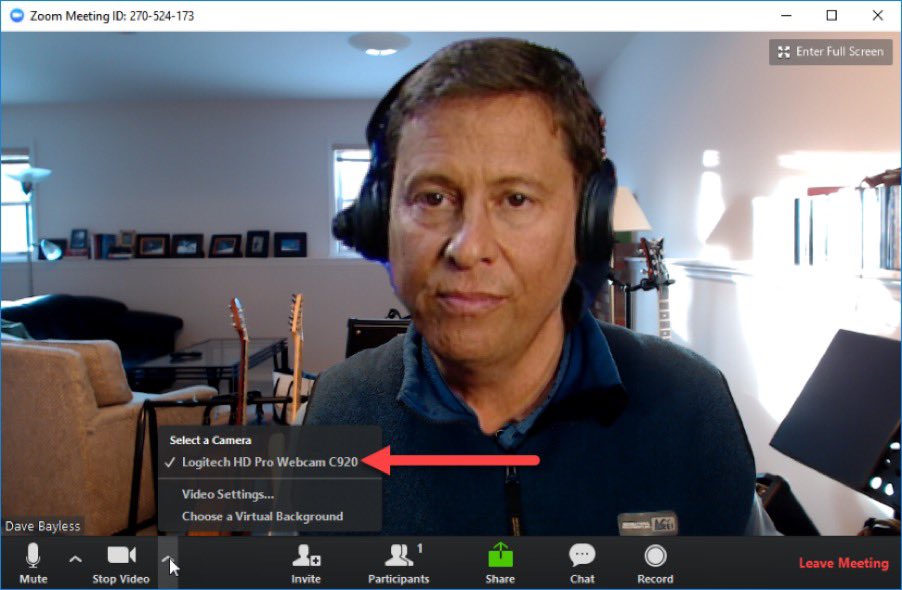902x590 pixels.
Task: Start screen Share
Action: click(x=500, y=563)
